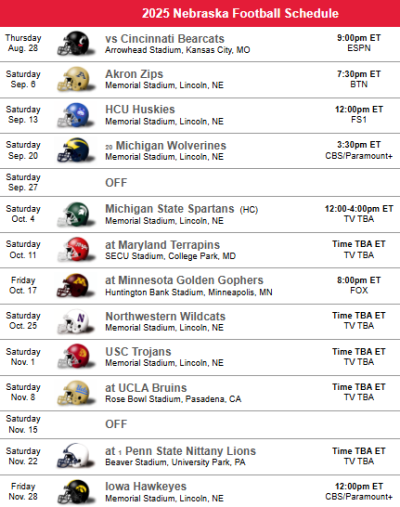The width and height of the screenshot is (400, 507).
Task: Click the 2025 Nebraska Football Schedule header
Action: 240,13
